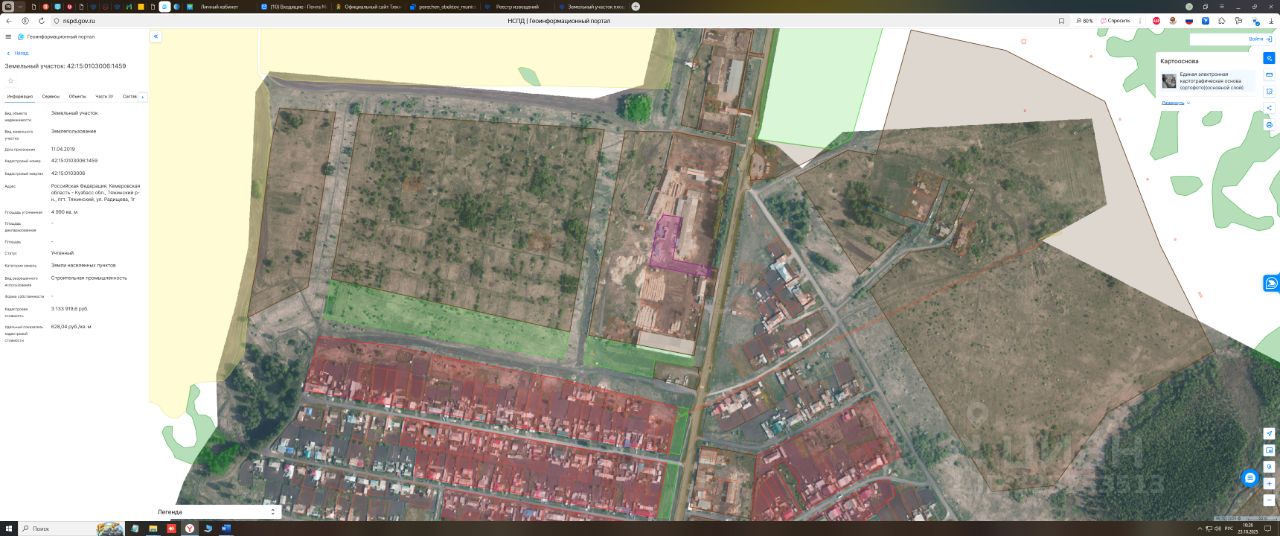
Task: Click the Windows Start button
Action: point(8,528)
